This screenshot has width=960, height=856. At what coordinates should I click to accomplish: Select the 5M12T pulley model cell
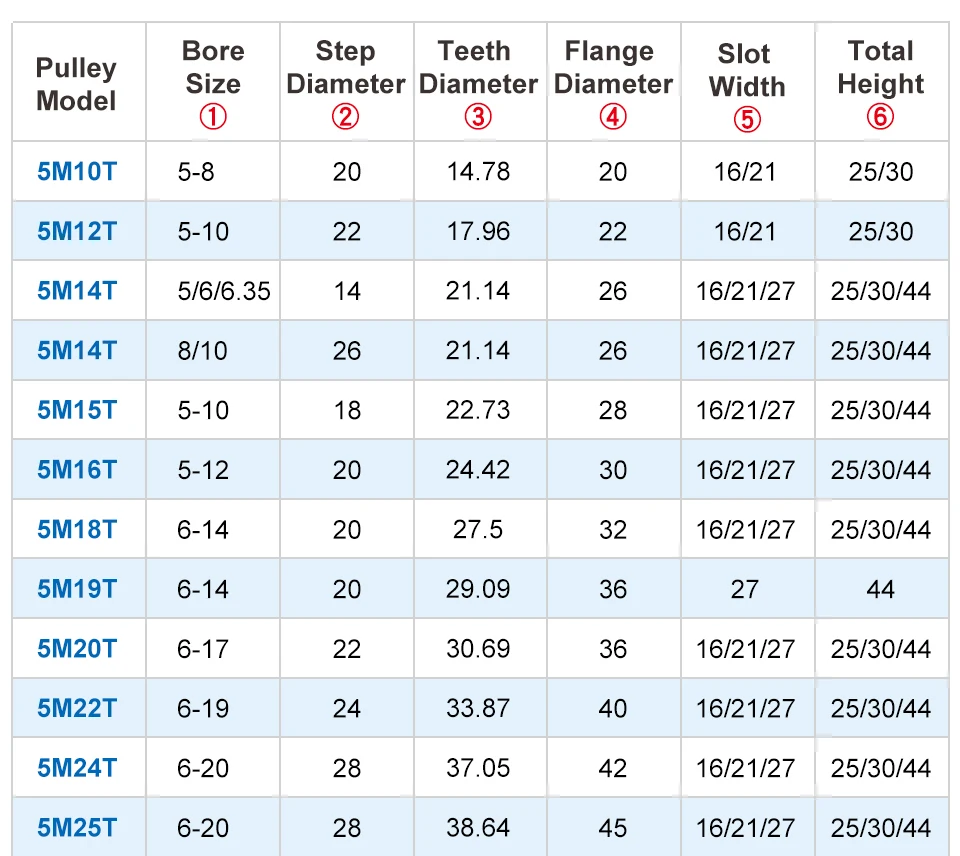(77, 231)
